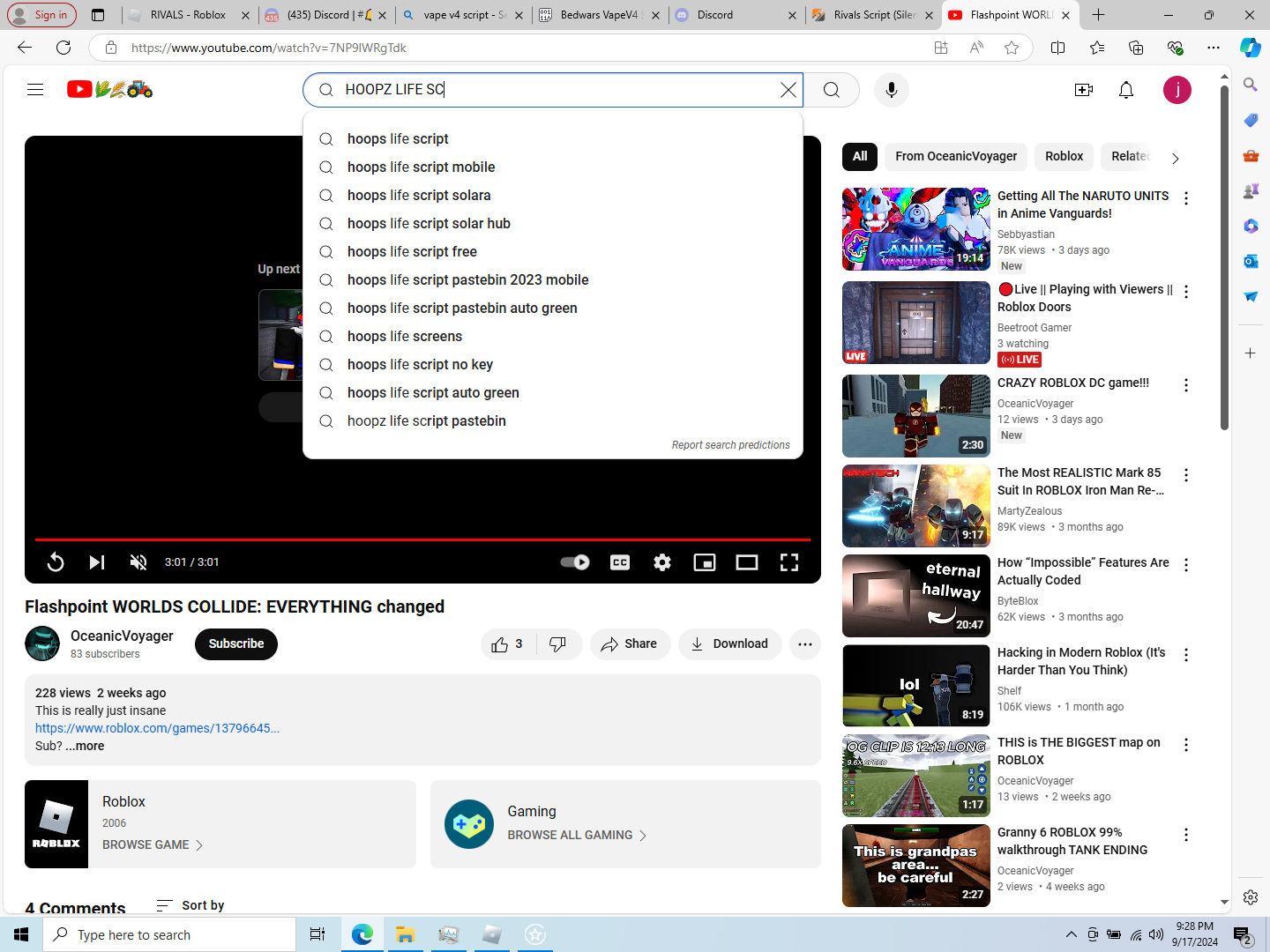Like the Flashpoint video

(x=507, y=644)
